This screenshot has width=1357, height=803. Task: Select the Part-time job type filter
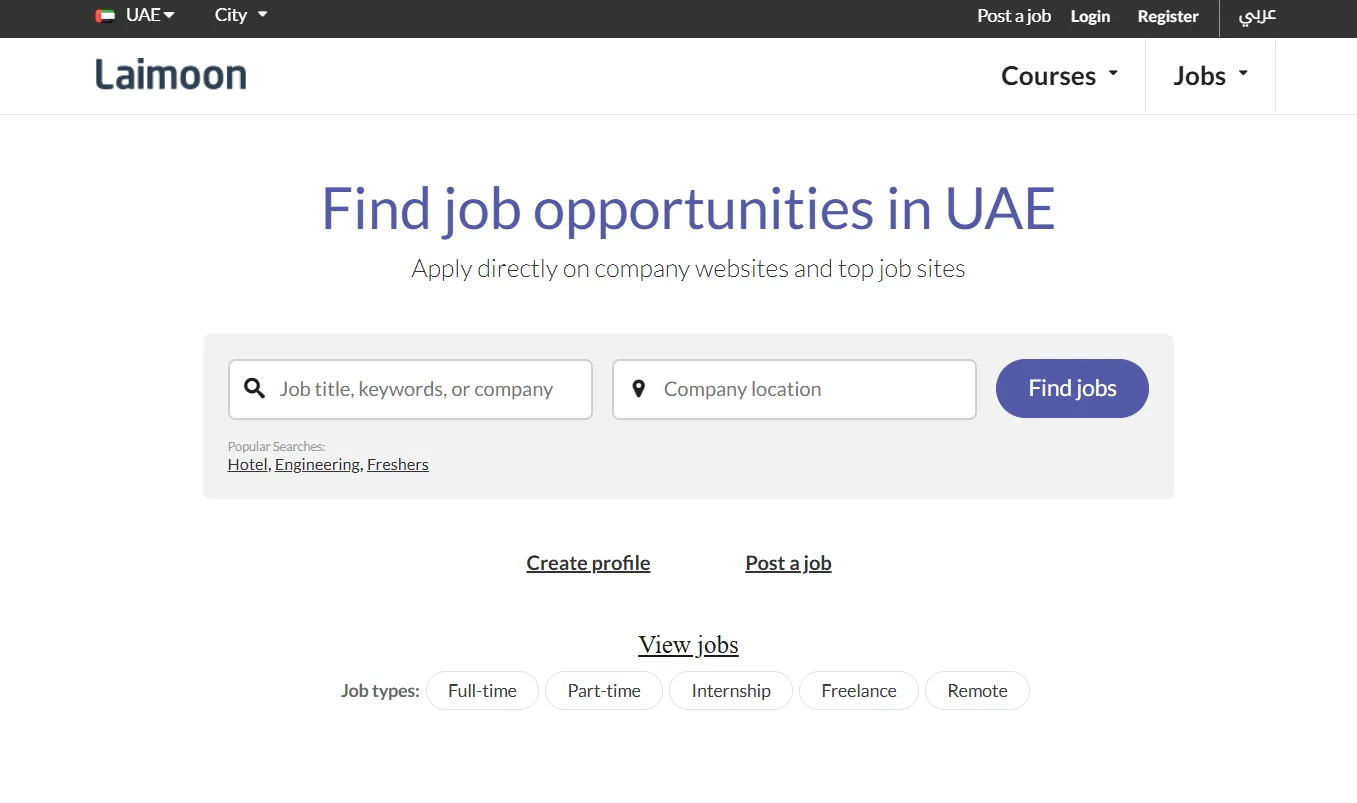[x=603, y=690]
